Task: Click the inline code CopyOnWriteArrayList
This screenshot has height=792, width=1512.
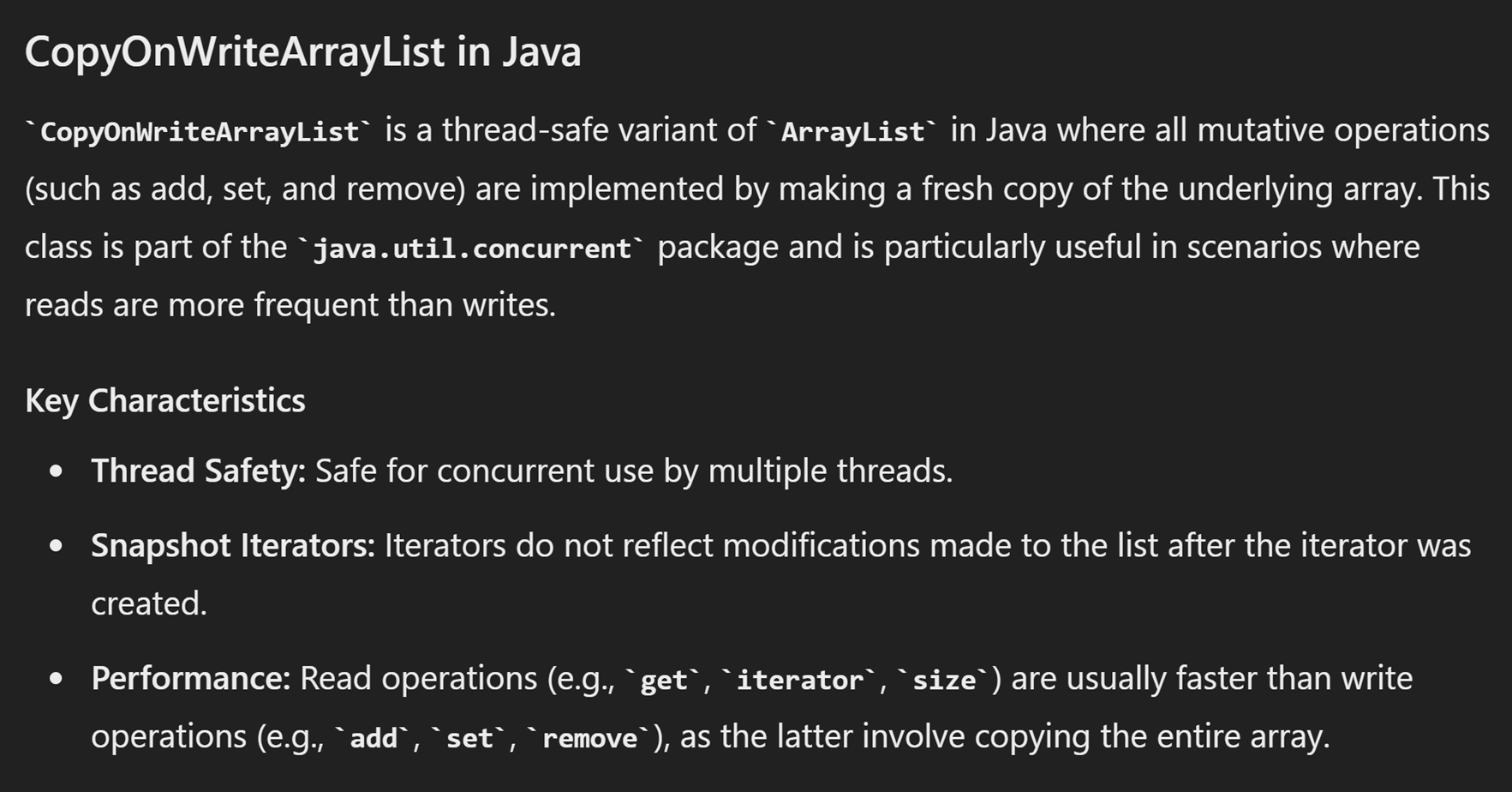Action: (199, 131)
